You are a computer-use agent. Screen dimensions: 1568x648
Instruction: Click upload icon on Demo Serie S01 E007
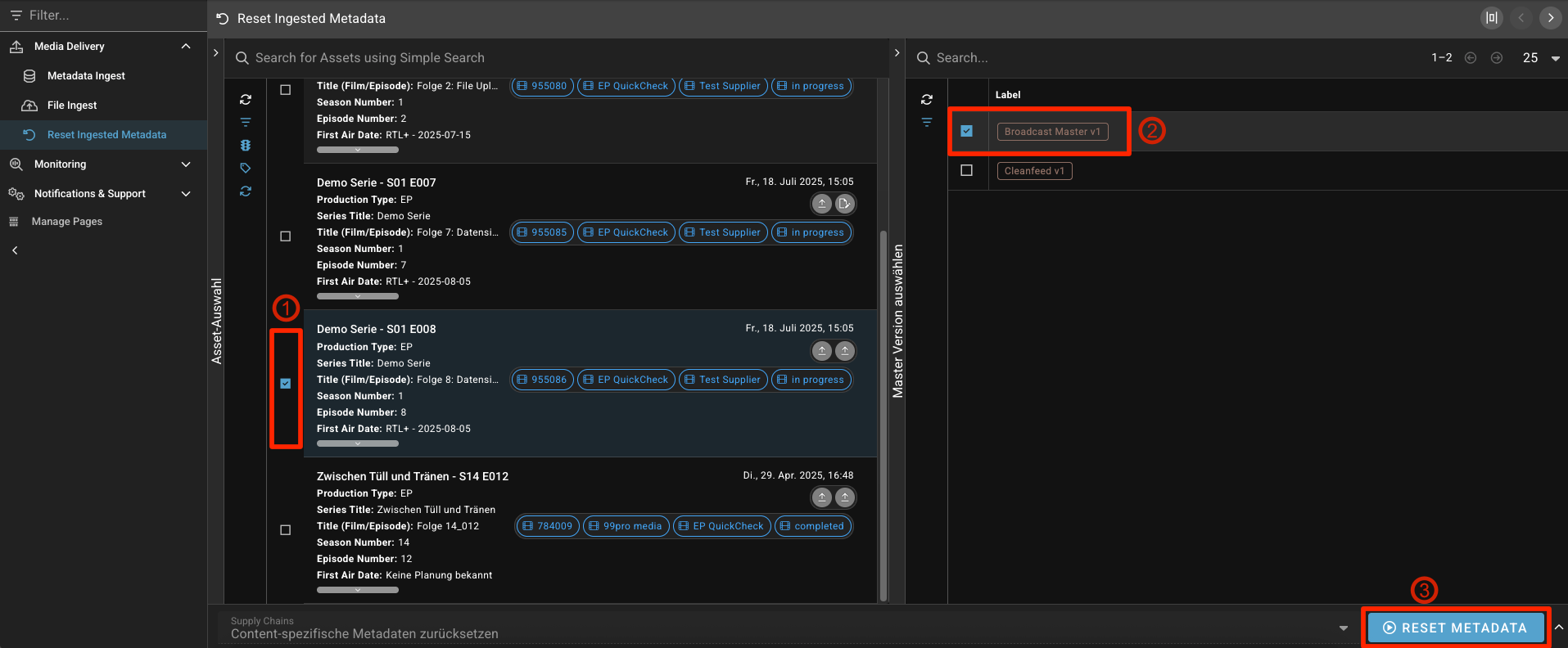pos(822,204)
